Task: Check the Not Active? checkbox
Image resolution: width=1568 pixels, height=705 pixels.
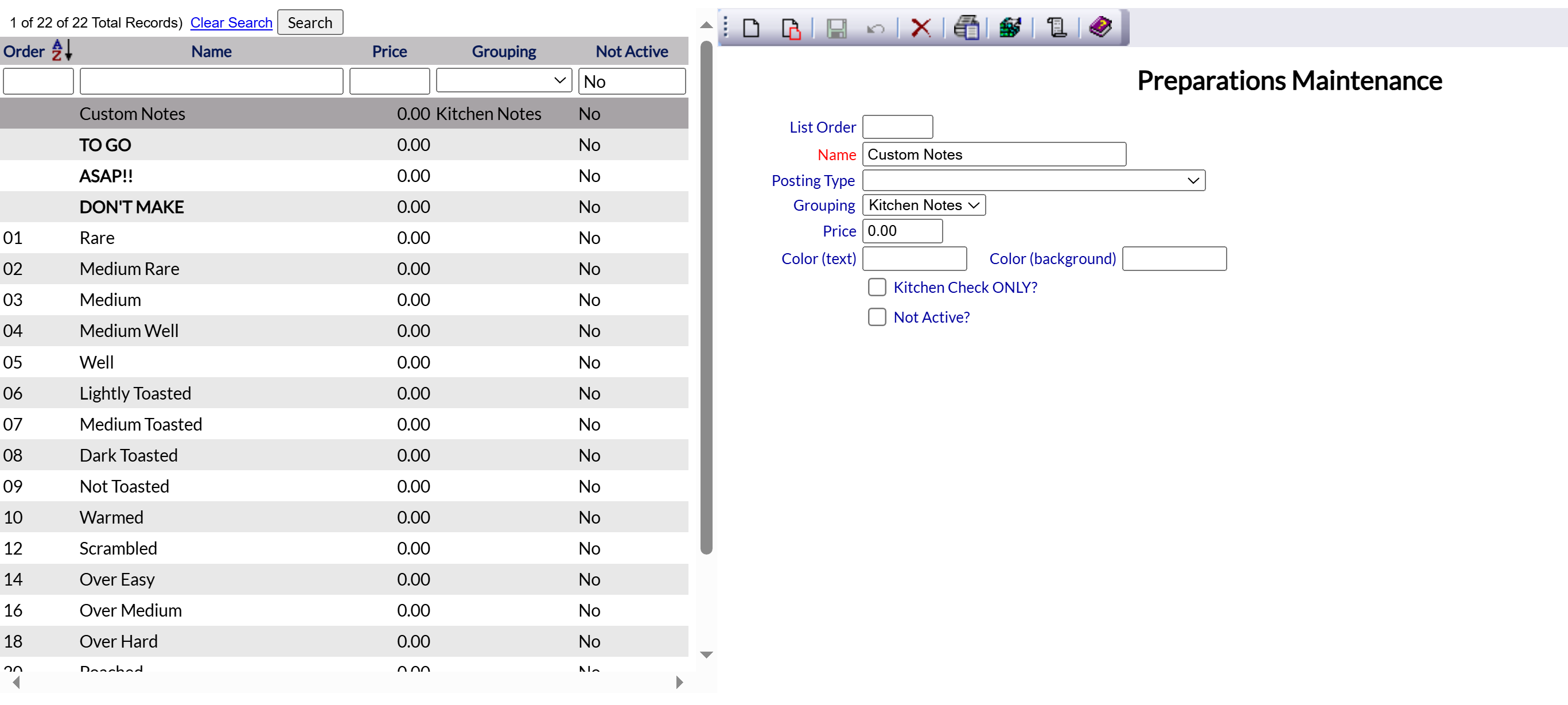Action: pyautogui.click(x=877, y=317)
